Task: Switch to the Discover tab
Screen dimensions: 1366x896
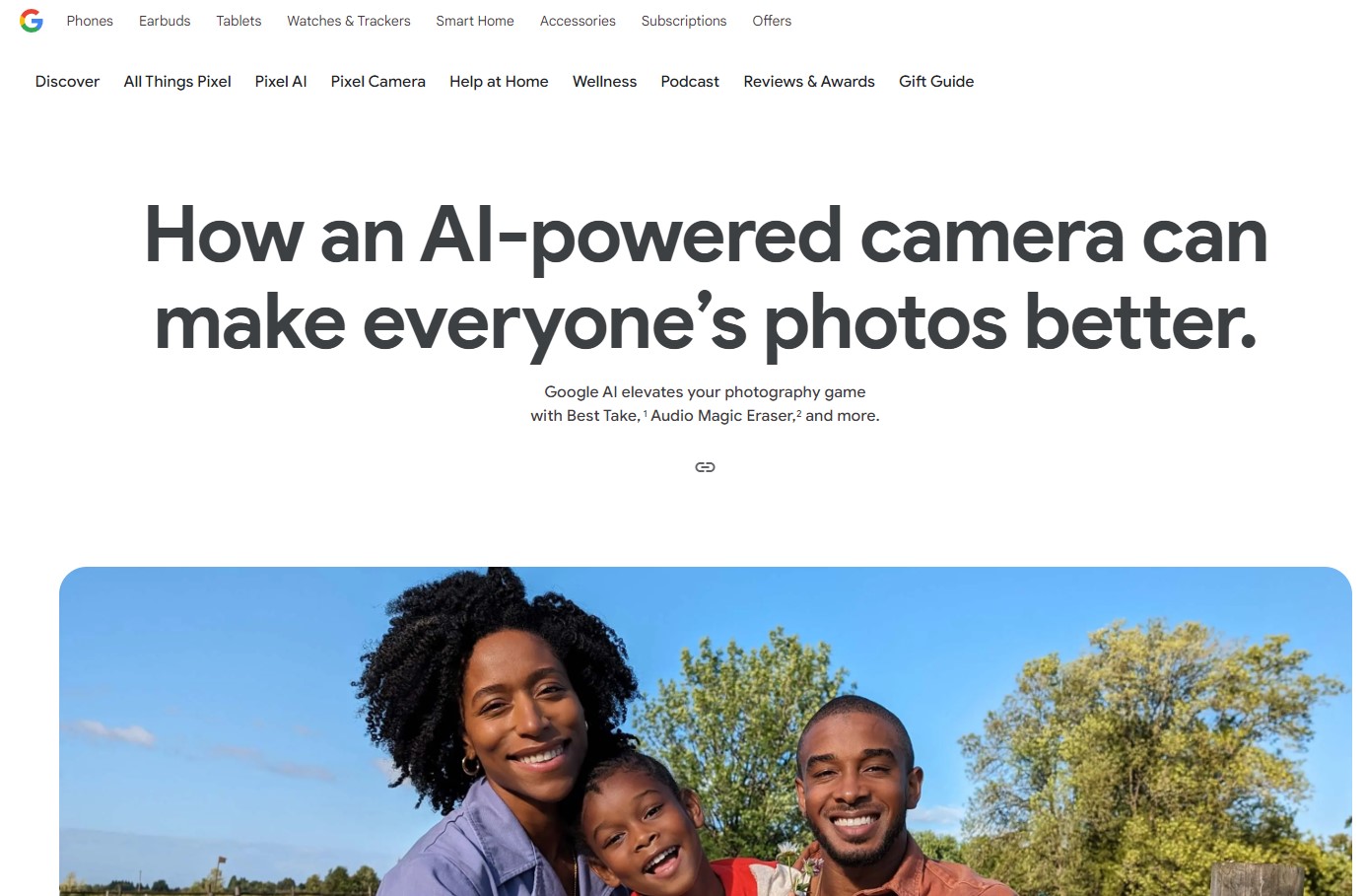Action: click(x=67, y=82)
